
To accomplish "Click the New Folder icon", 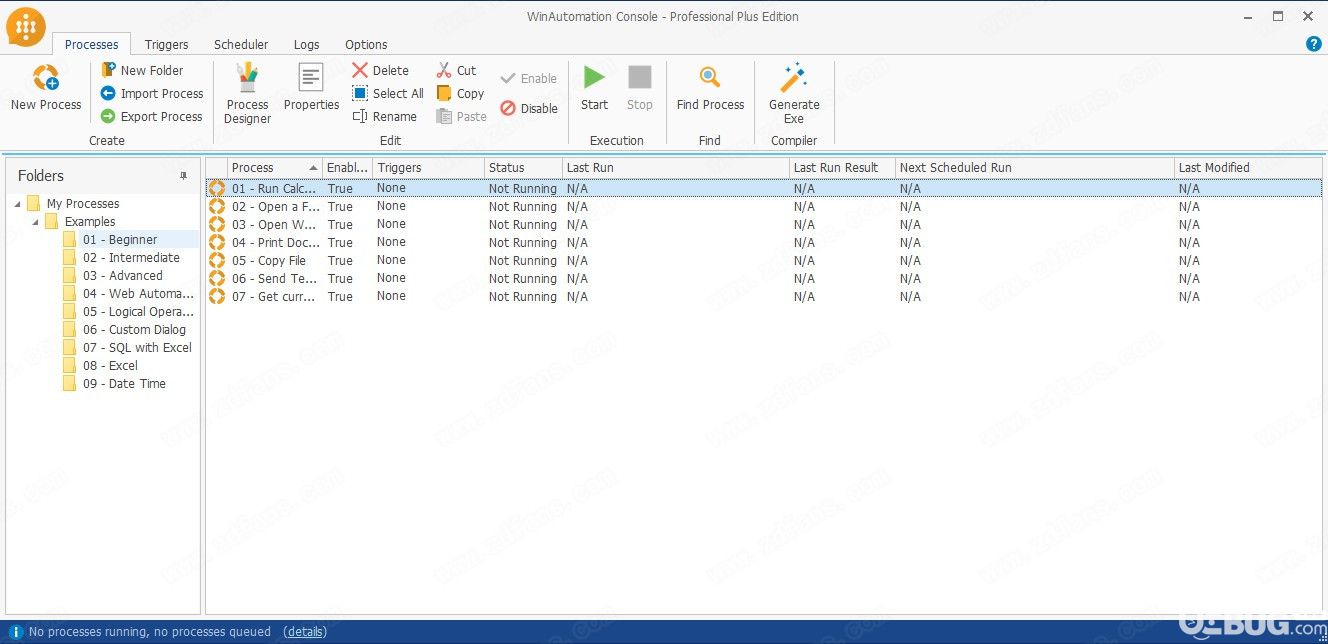I will pos(108,70).
